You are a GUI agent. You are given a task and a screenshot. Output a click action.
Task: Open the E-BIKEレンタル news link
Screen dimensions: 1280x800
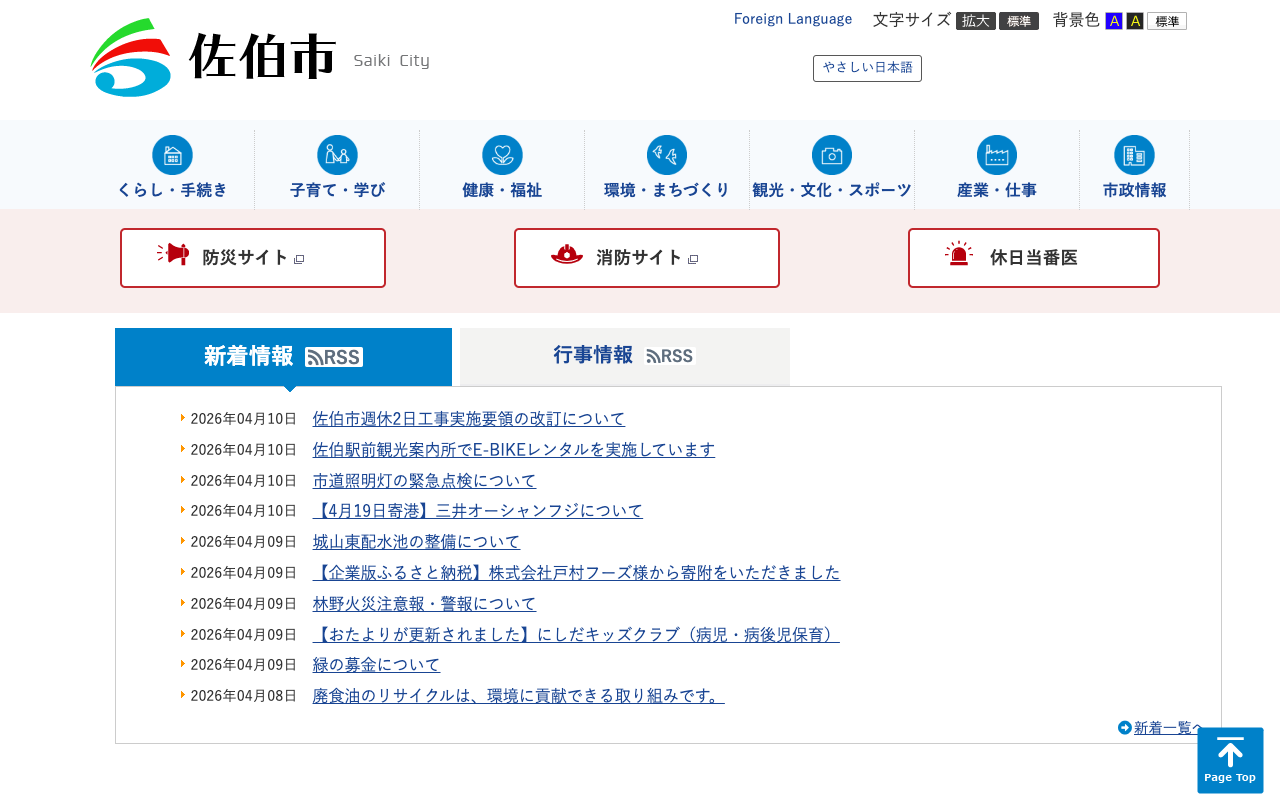[x=514, y=450]
